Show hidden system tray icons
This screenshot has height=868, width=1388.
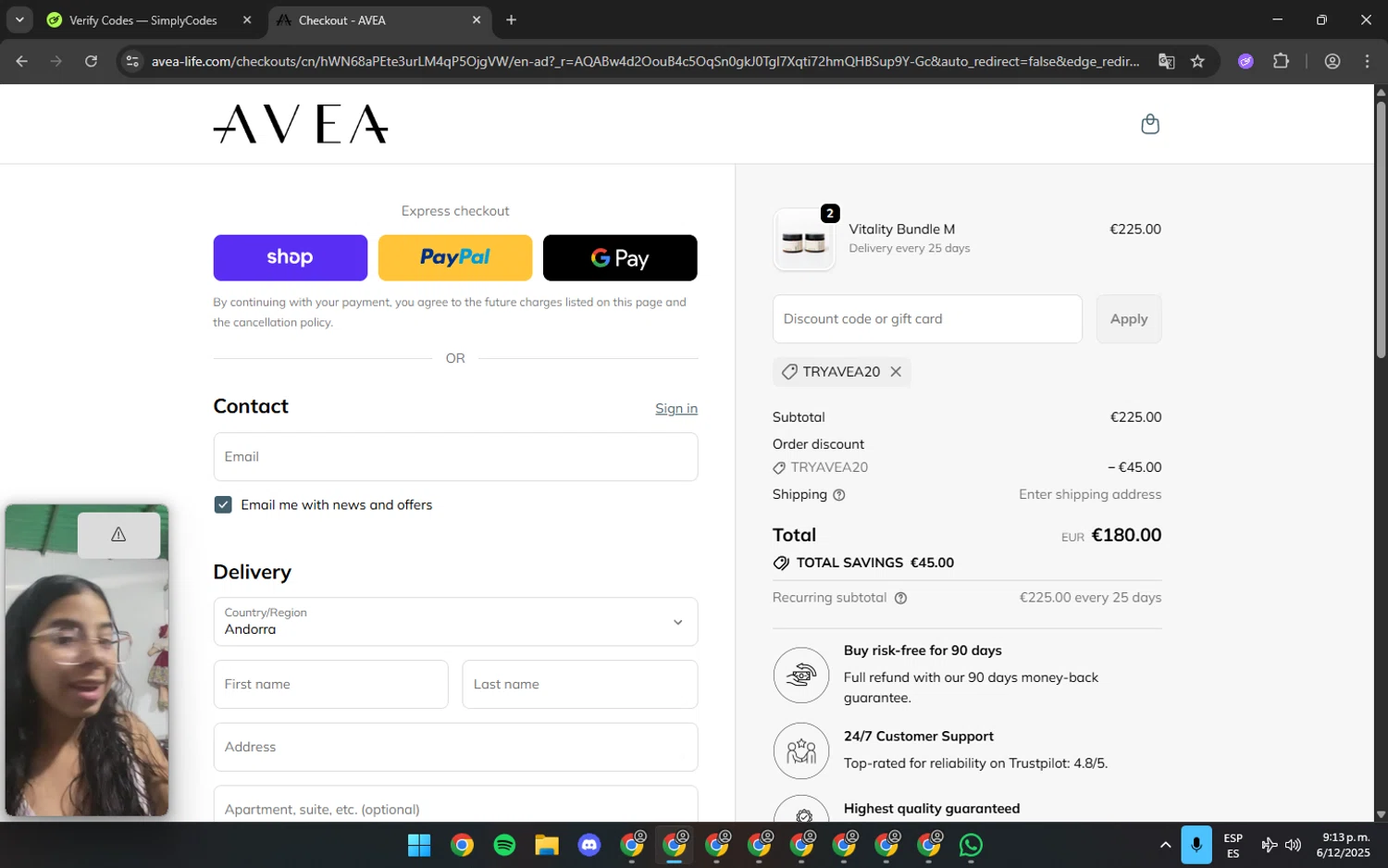tap(1165, 845)
